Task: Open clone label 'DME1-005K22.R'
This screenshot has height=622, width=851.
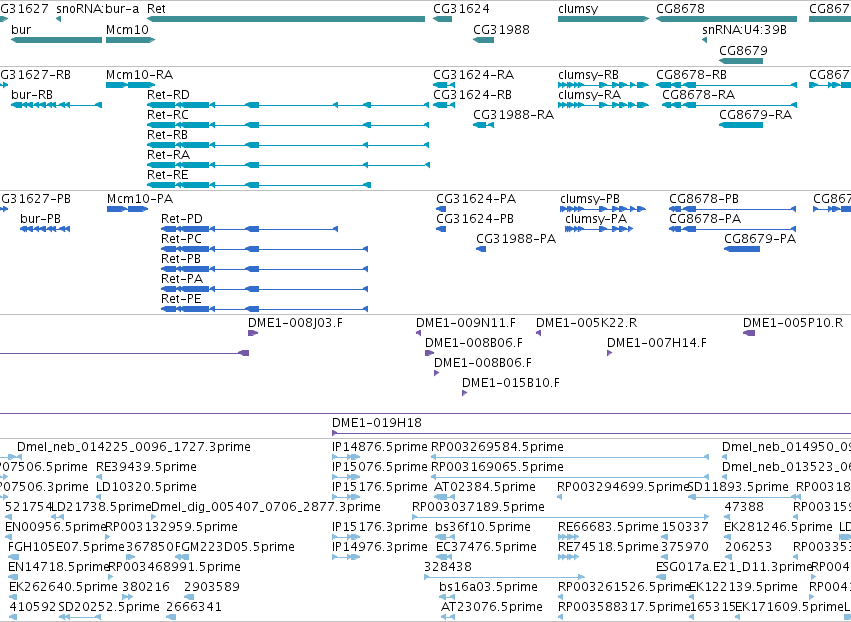Action: 587,322
